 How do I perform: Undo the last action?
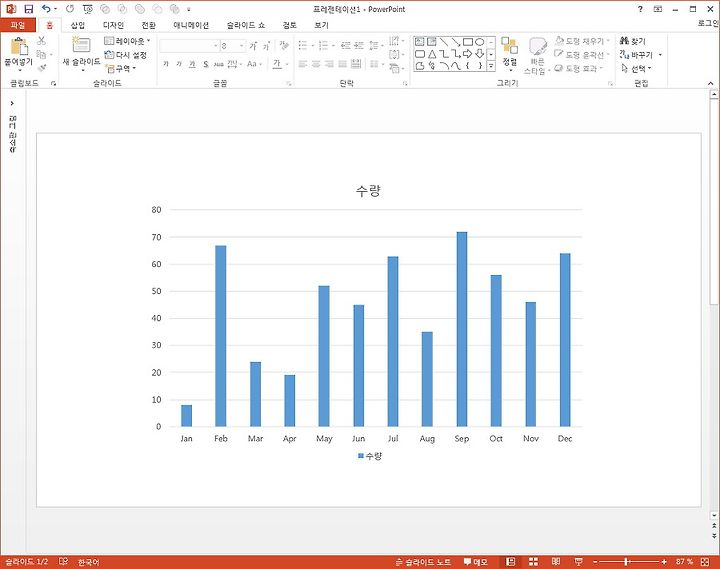pyautogui.click(x=46, y=9)
